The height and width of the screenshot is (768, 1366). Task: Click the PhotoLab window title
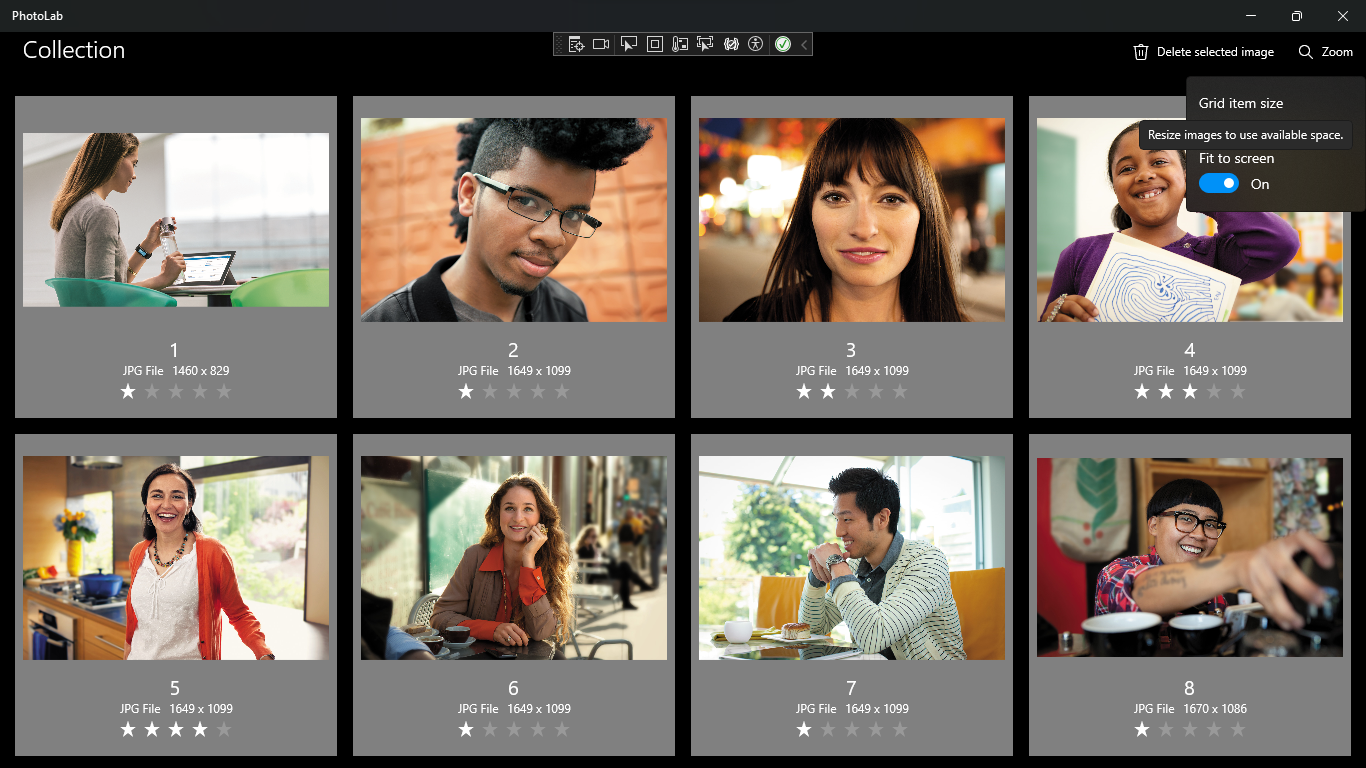pos(38,16)
